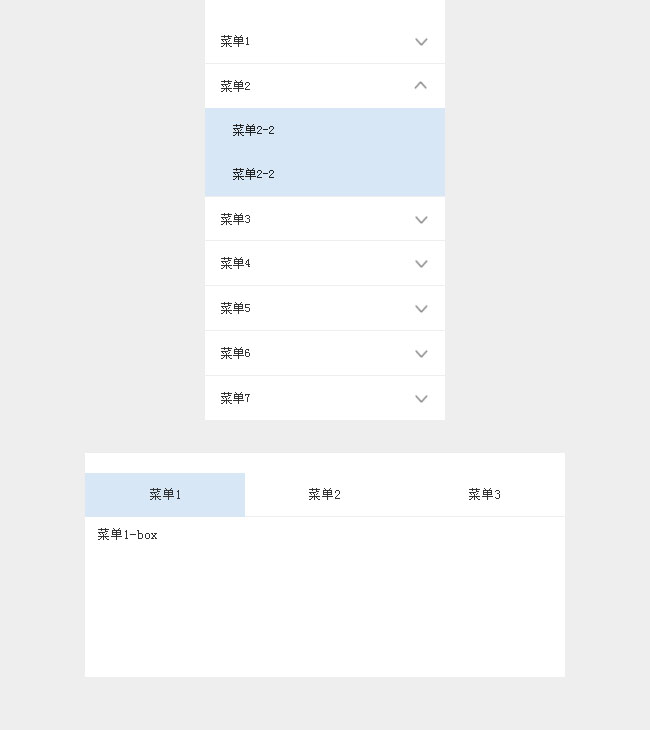Click the 菜单2 accordion label text
Viewport: 650px width, 730px height.
point(235,86)
